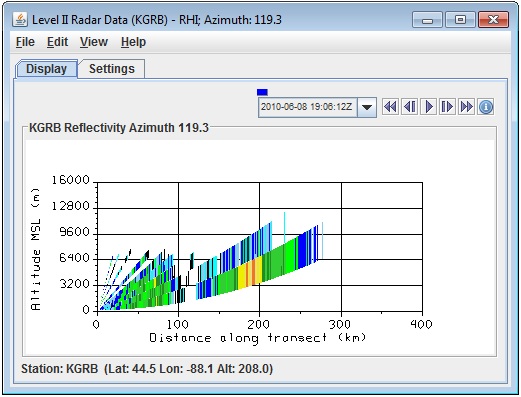This screenshot has height=397, width=521.
Task: Click 'KGRB Reflectivity Azimuth 119.3' title text
Action: tap(119, 128)
